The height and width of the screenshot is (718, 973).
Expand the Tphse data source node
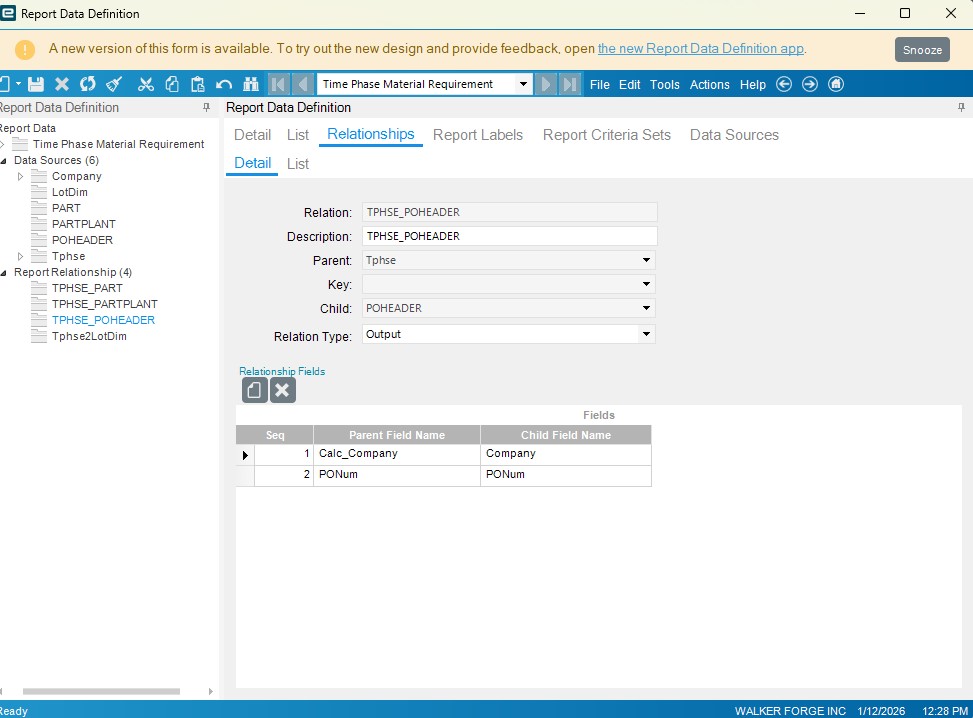(x=20, y=257)
